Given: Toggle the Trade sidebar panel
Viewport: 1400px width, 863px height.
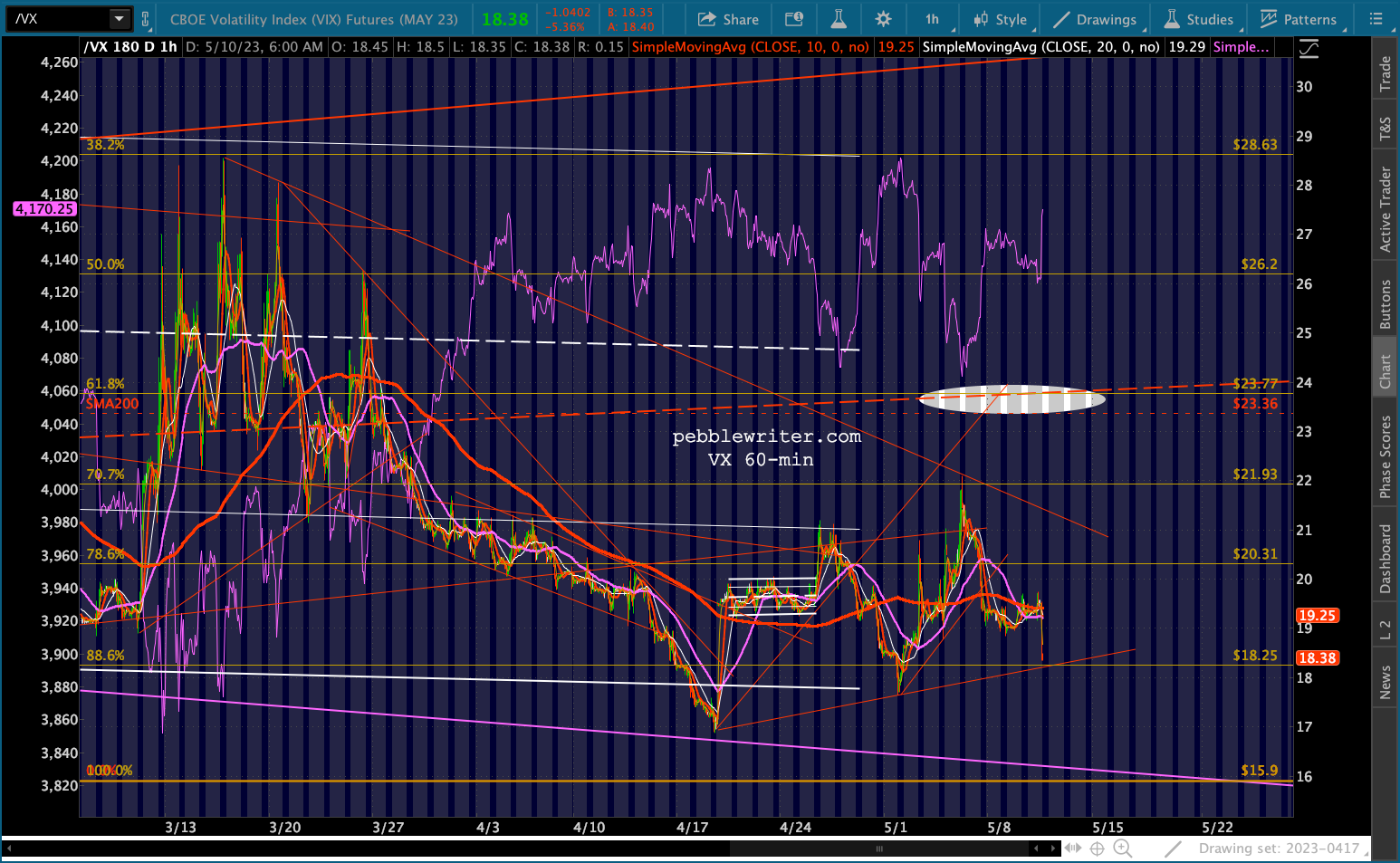Looking at the screenshot, I should 1385,74.
